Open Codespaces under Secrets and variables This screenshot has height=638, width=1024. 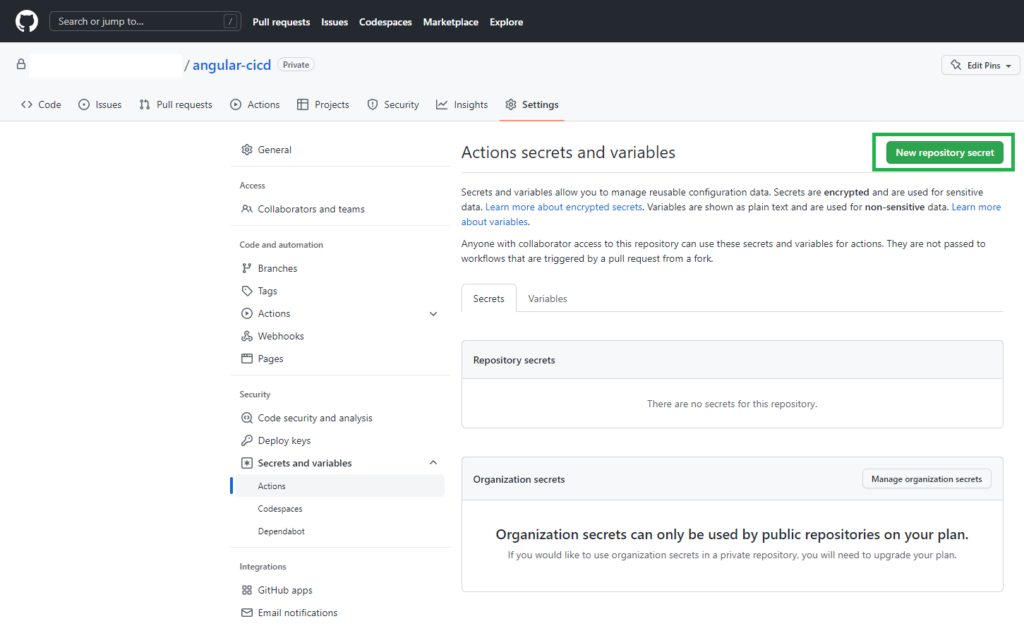click(x=280, y=509)
